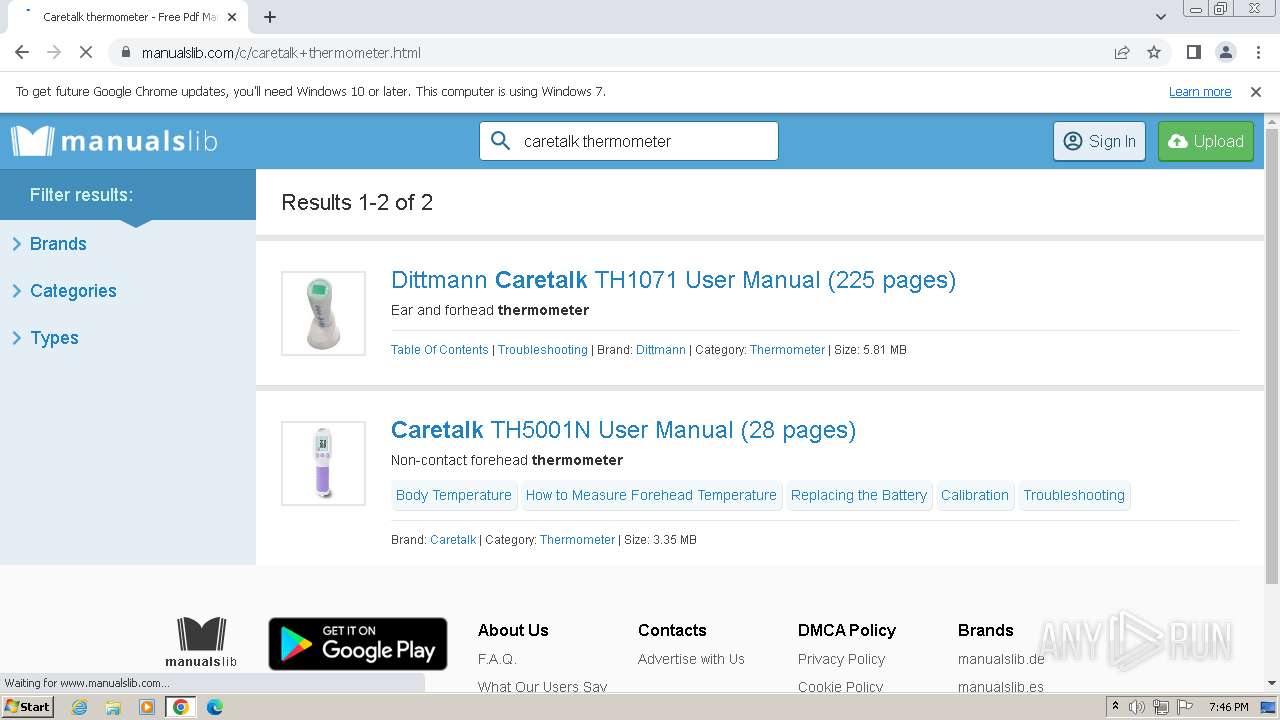Click the footer manualslib logo

[201, 642]
